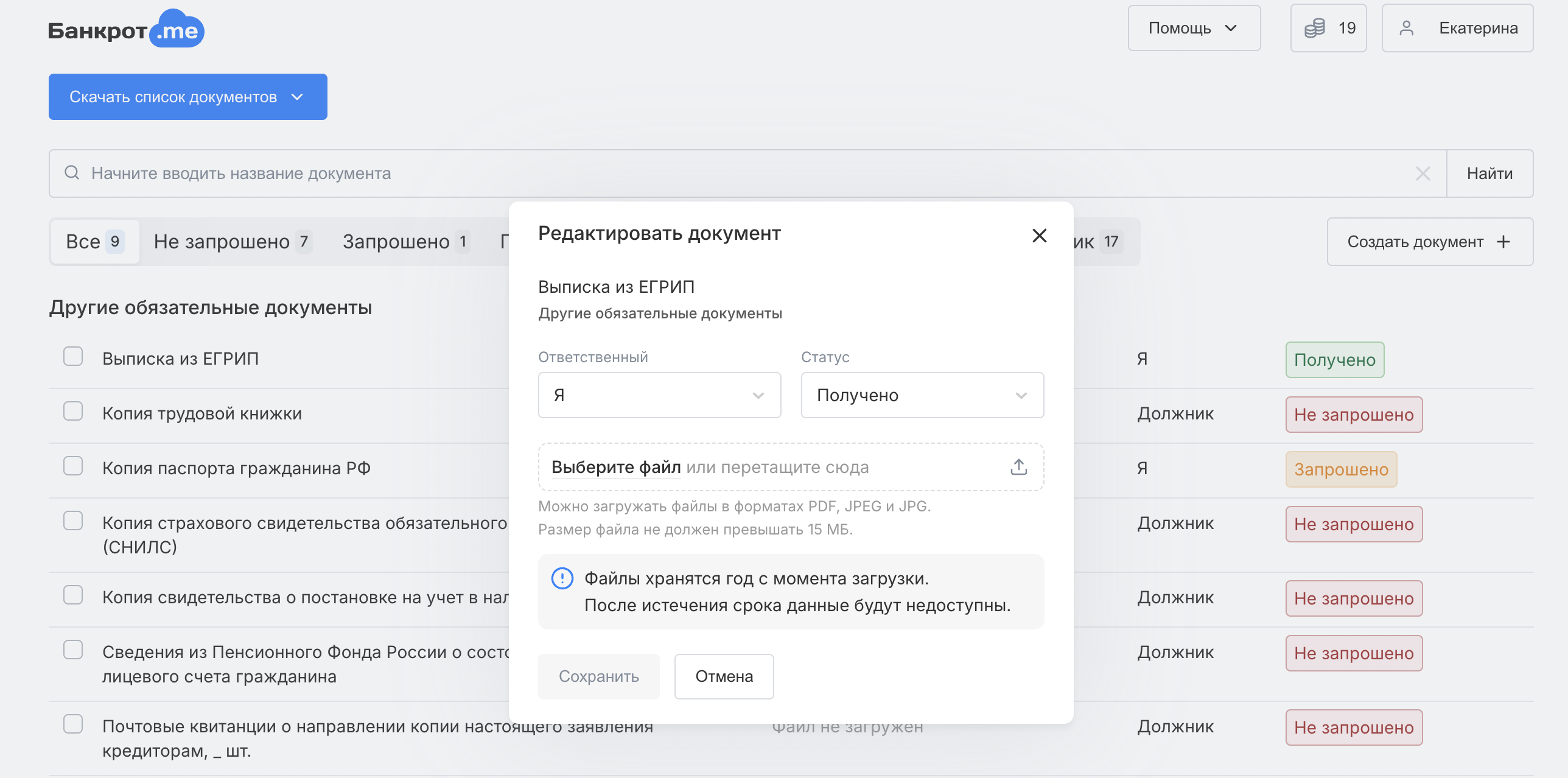Click the upload icon in file drop area

[1018, 467]
